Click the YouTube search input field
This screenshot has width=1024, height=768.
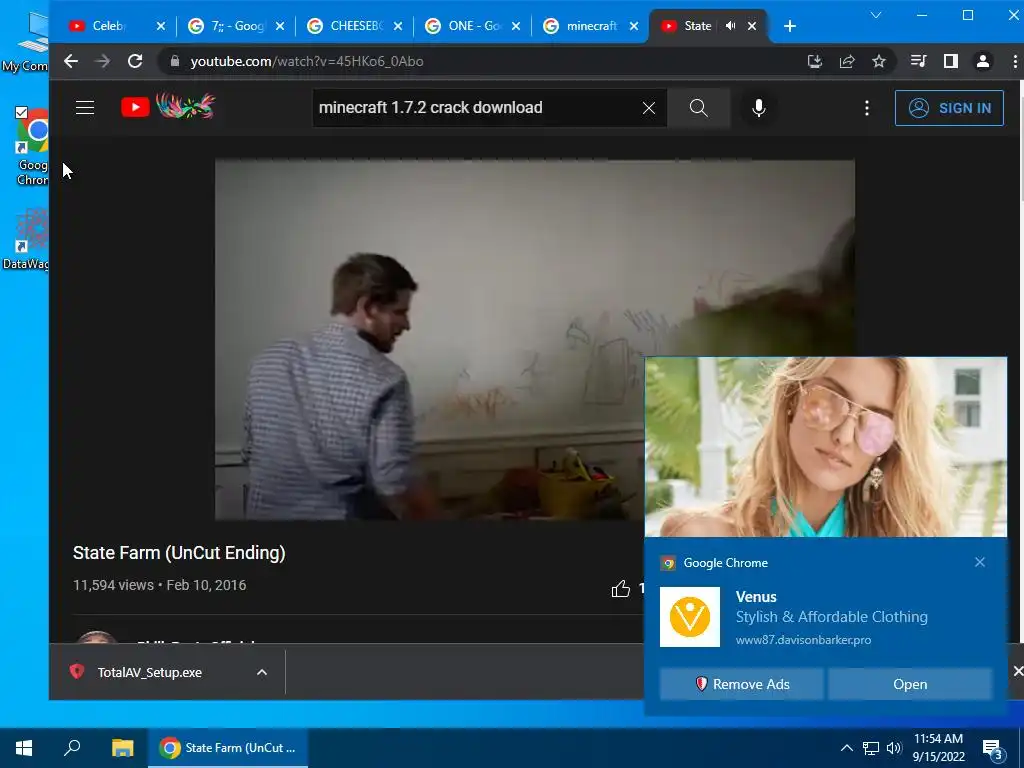(x=475, y=108)
